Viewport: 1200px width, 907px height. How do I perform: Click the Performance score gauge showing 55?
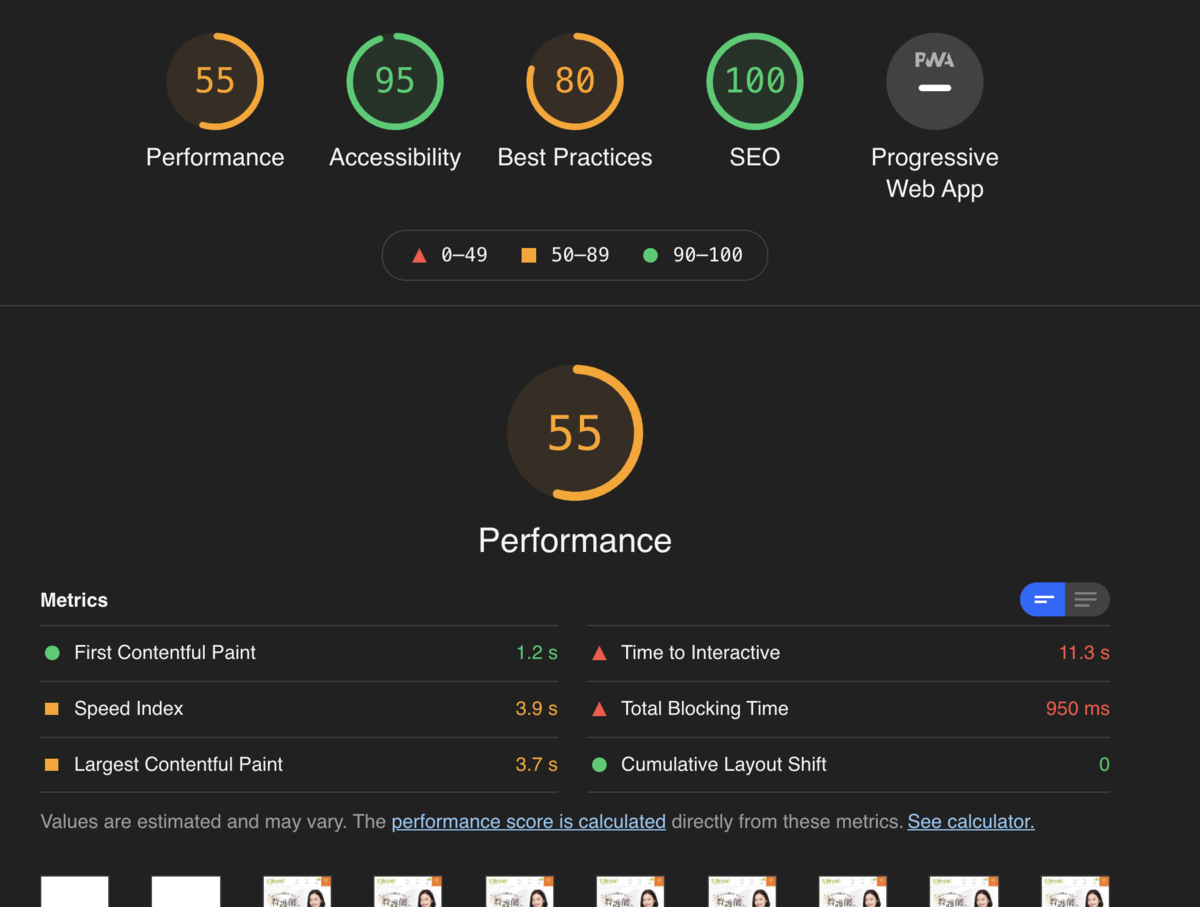pos(215,81)
